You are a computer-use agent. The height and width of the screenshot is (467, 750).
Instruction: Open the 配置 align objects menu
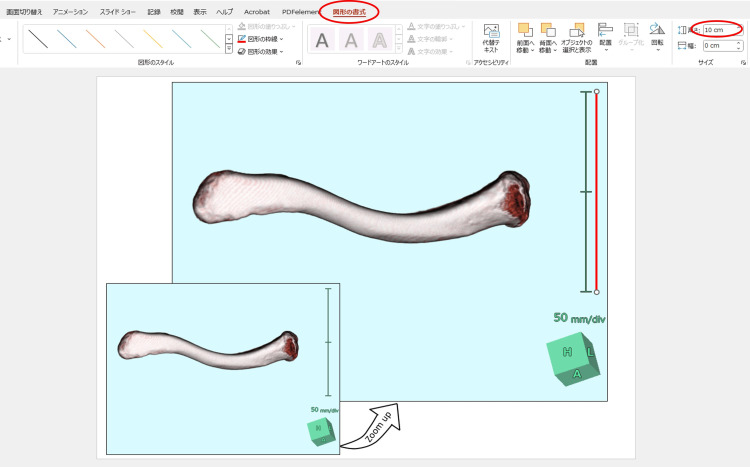(606, 37)
